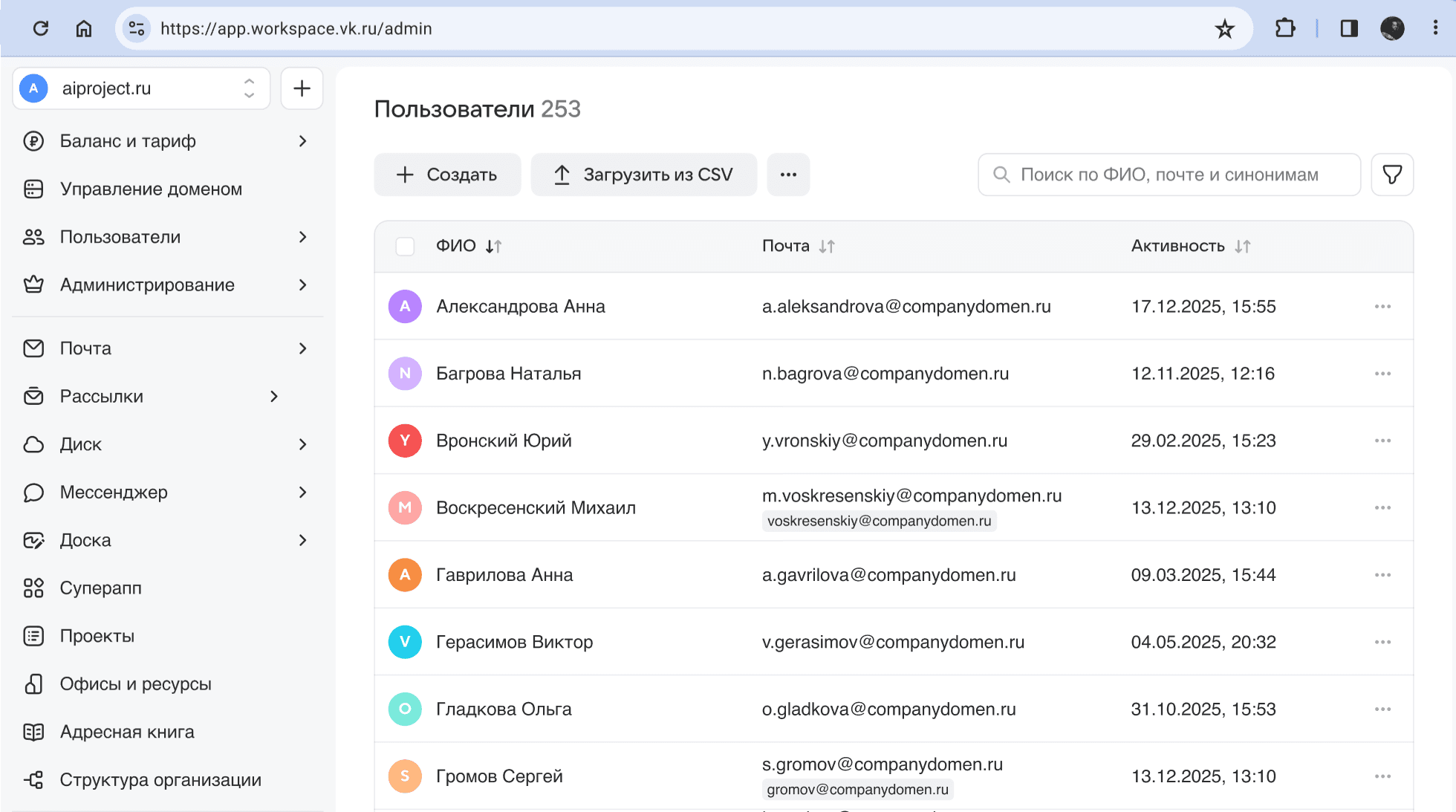Open browser extensions puzzle icon

pos(1284,28)
